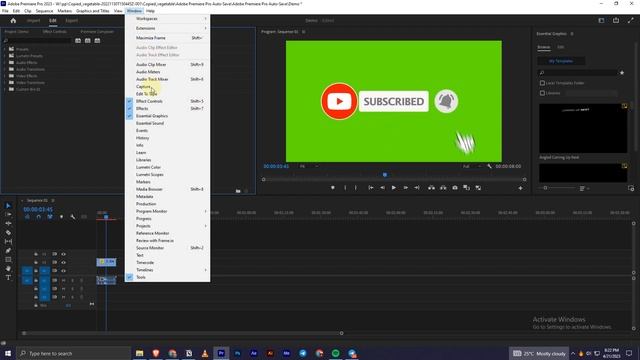Step back one frame in Program Monitor
The image size is (640, 360).
click(382, 188)
